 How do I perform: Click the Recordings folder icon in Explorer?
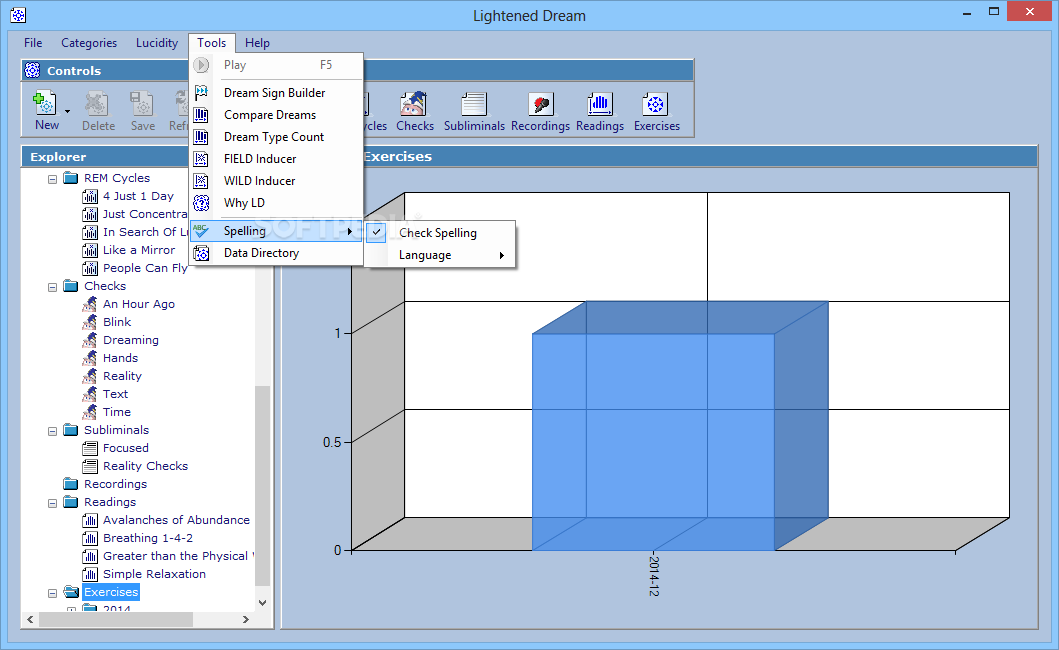[71, 484]
